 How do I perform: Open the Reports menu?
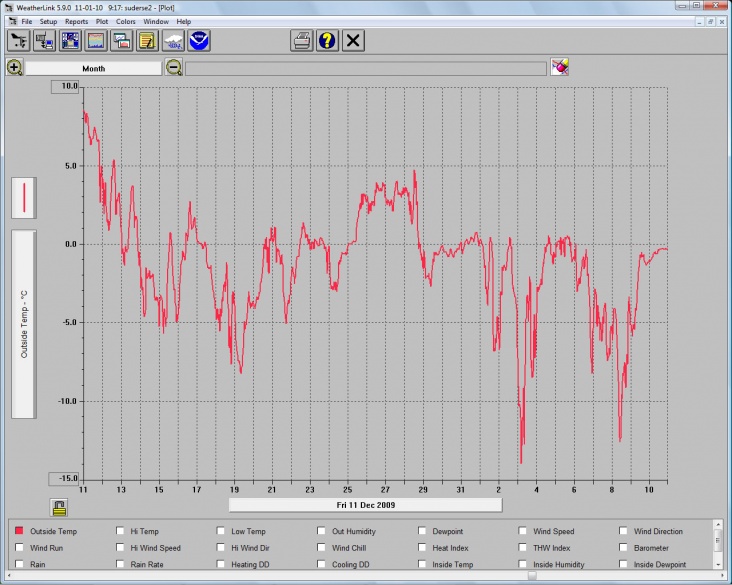[77, 21]
